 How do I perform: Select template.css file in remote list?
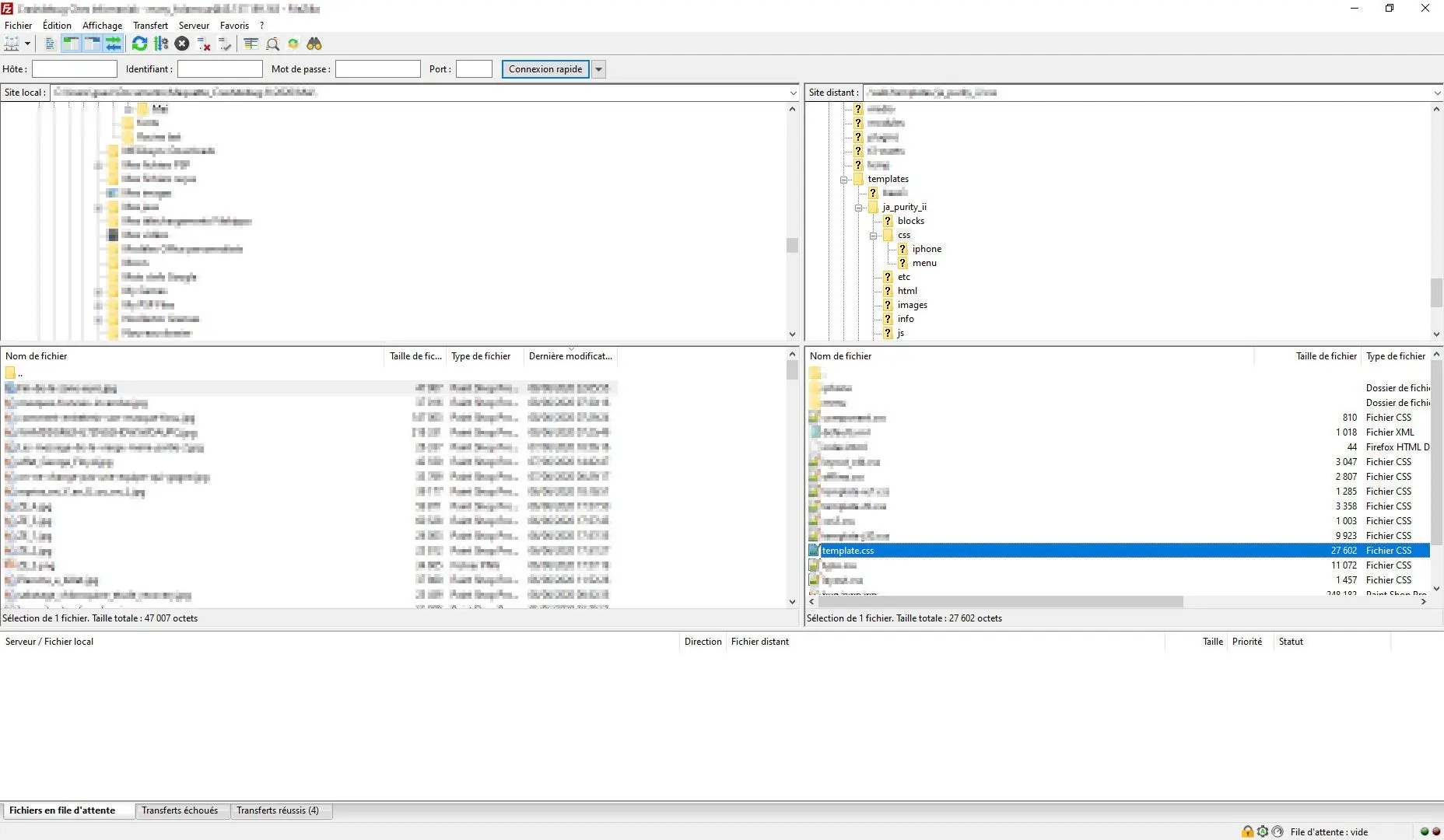coord(1119,551)
